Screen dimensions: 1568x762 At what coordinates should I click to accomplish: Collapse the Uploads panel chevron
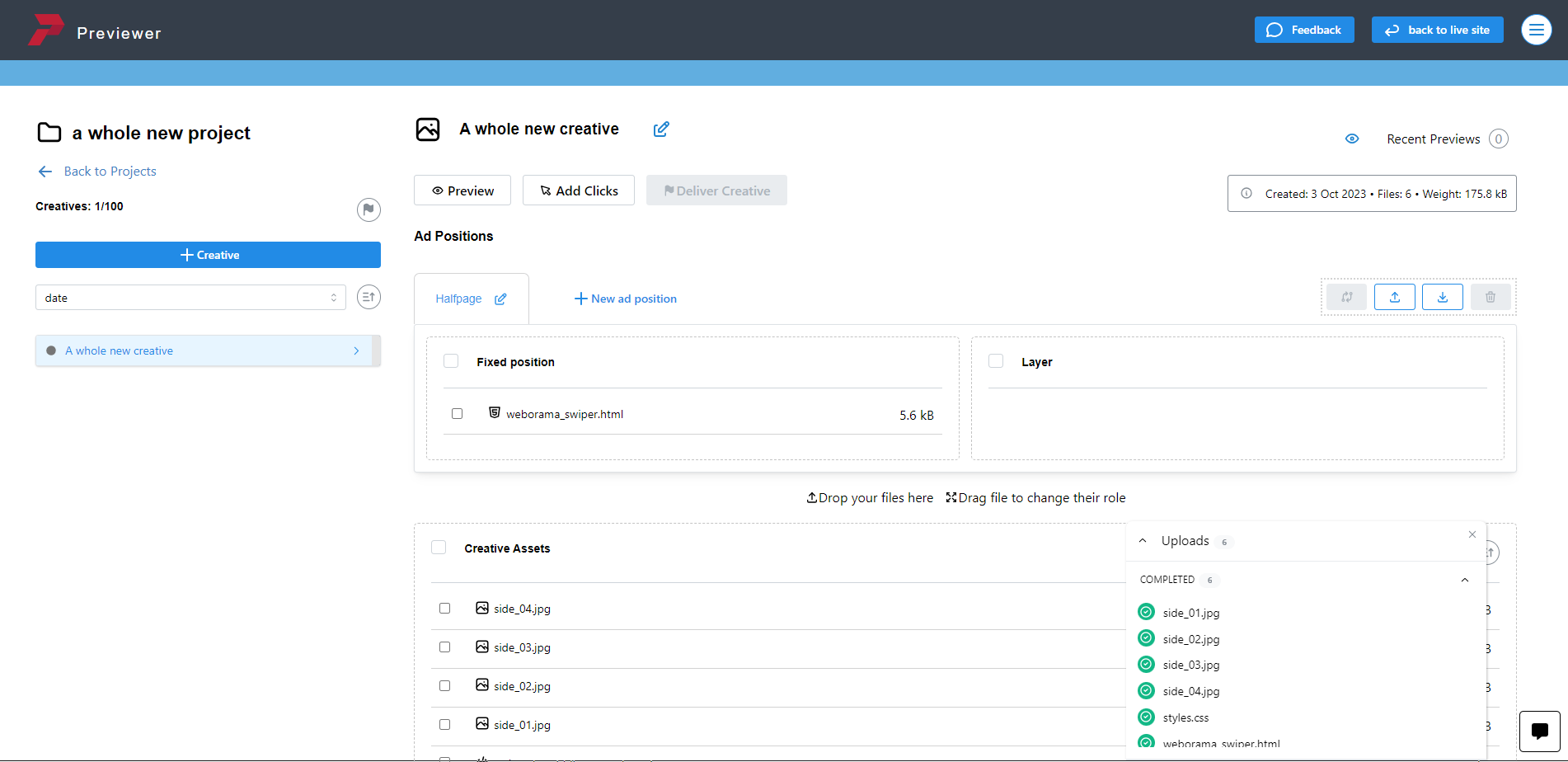pos(1143,541)
